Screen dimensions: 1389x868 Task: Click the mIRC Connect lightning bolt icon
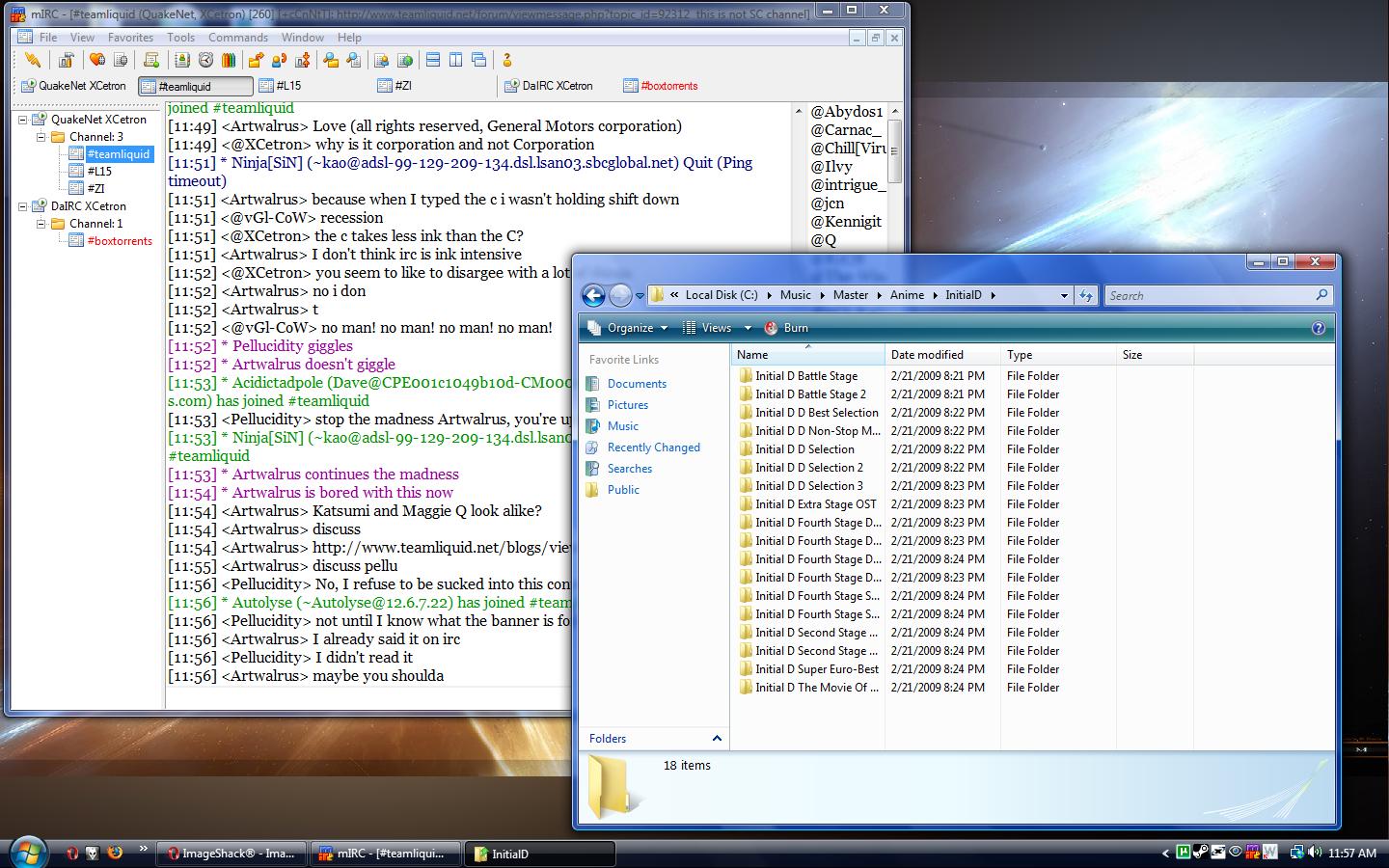click(32, 61)
